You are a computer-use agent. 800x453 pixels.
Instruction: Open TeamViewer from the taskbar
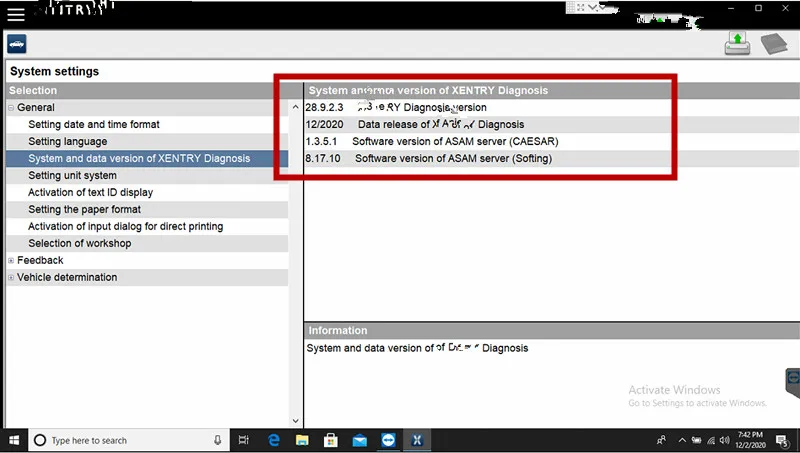coord(388,440)
